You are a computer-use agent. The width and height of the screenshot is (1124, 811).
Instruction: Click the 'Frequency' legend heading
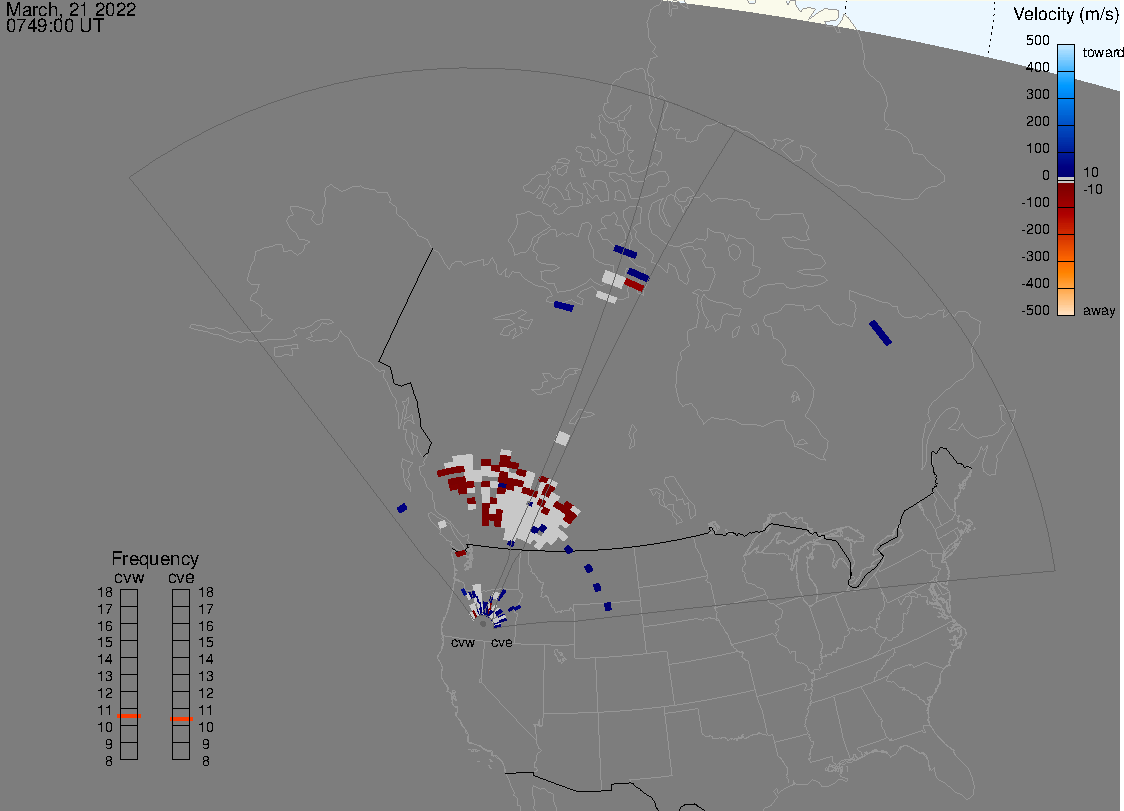(154, 559)
